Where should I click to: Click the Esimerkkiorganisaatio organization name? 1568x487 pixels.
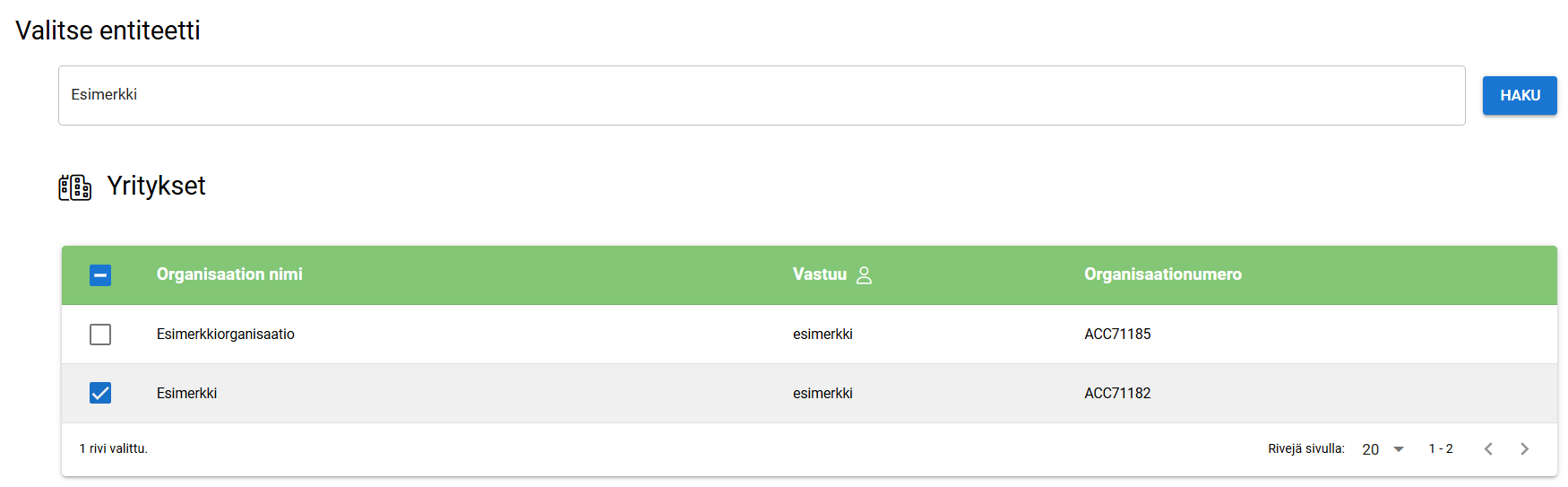tap(226, 335)
